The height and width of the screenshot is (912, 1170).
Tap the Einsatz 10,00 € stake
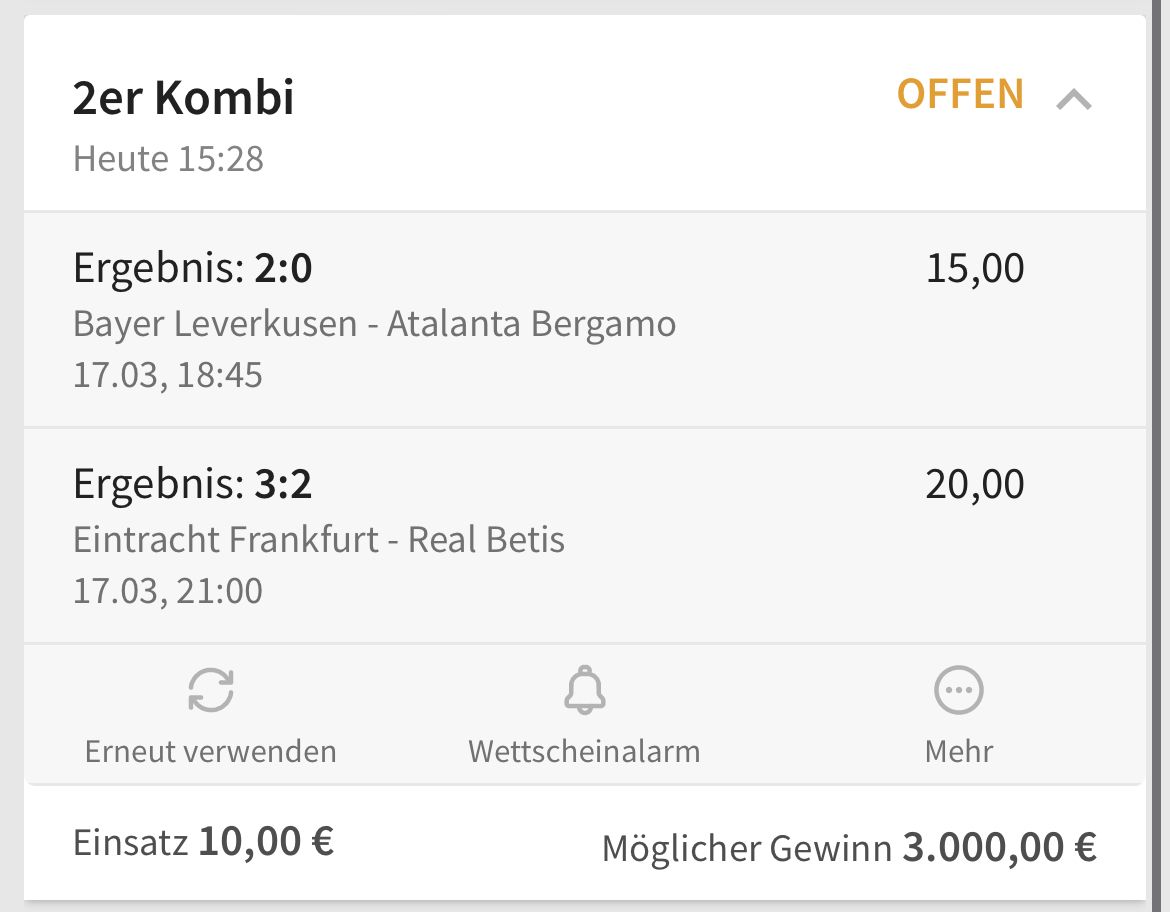click(203, 842)
